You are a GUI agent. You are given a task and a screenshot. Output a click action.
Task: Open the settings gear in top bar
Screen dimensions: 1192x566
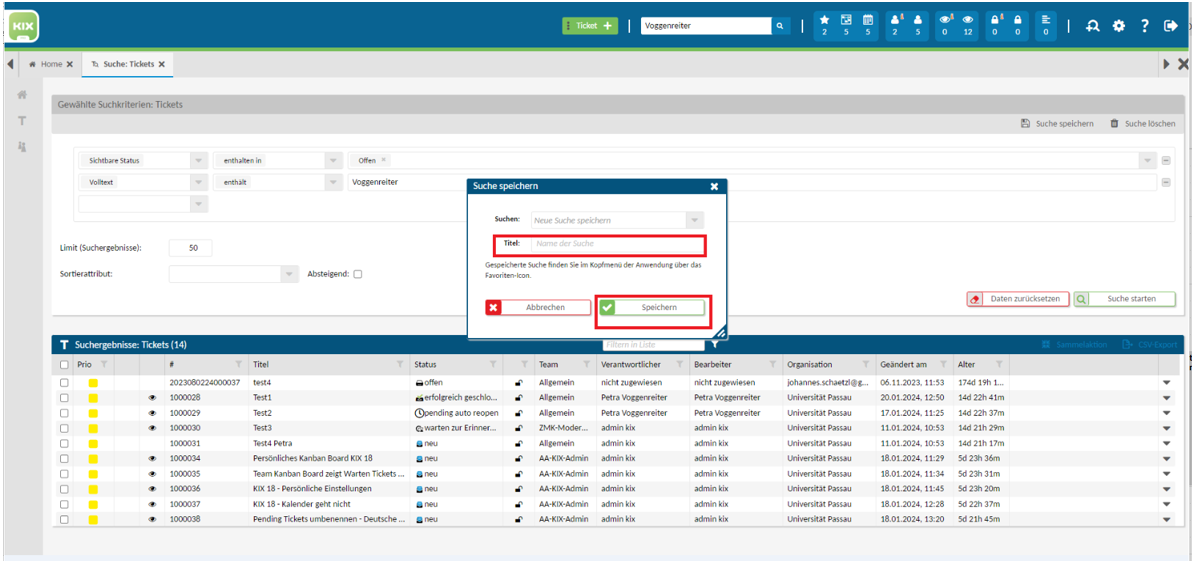click(x=1118, y=26)
